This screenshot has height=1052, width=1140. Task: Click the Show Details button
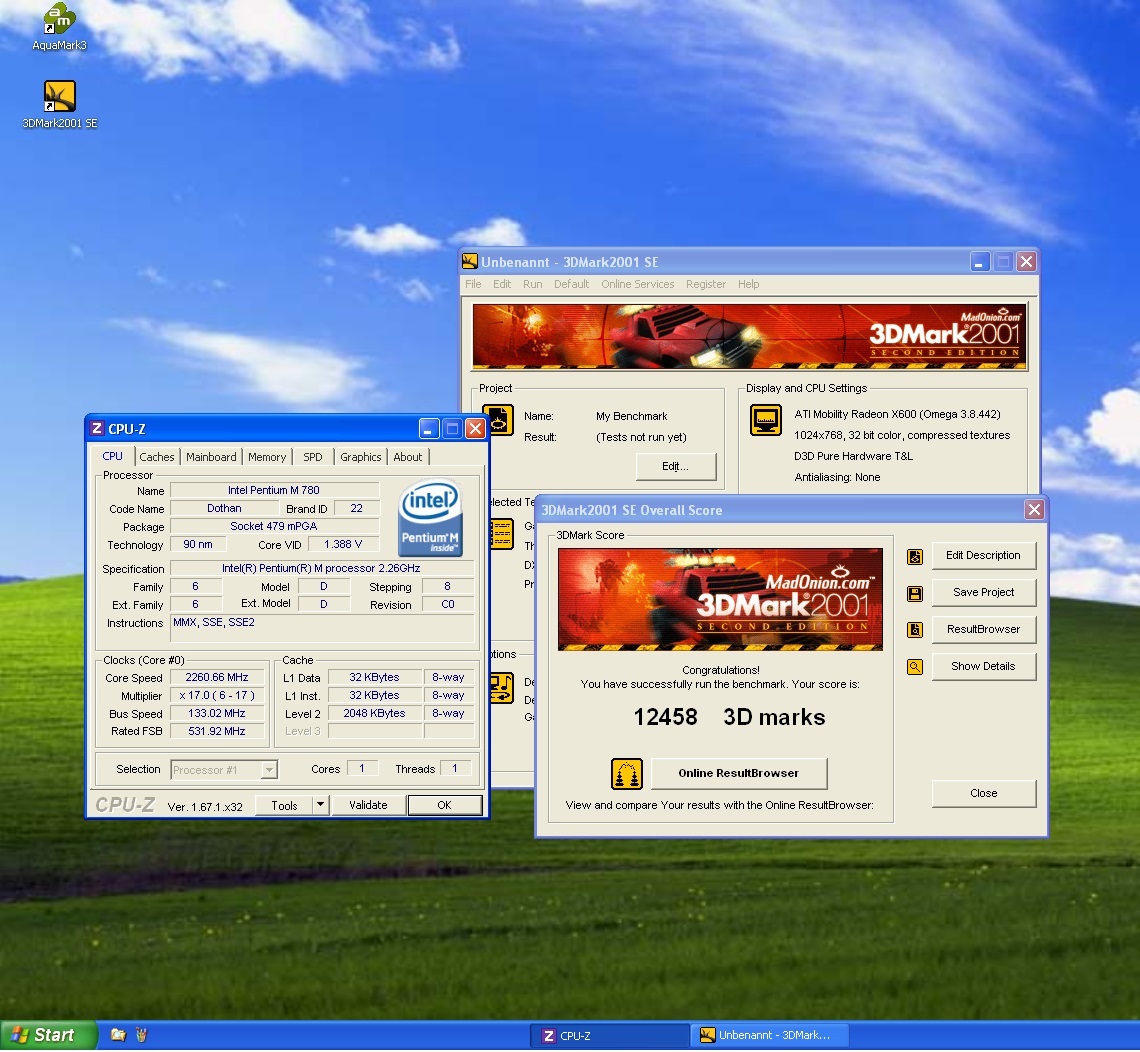click(983, 667)
